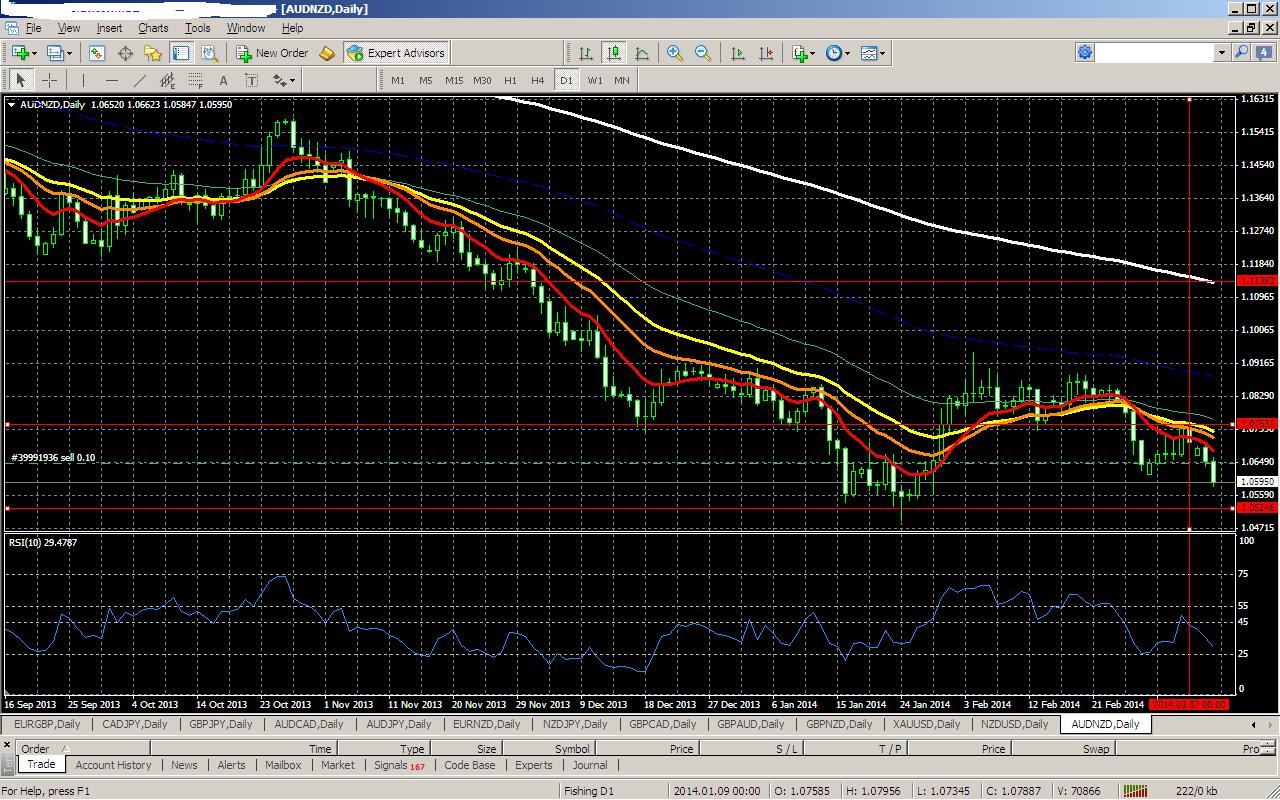
Task: Switch chart to candlestick mode
Action: tap(614, 53)
